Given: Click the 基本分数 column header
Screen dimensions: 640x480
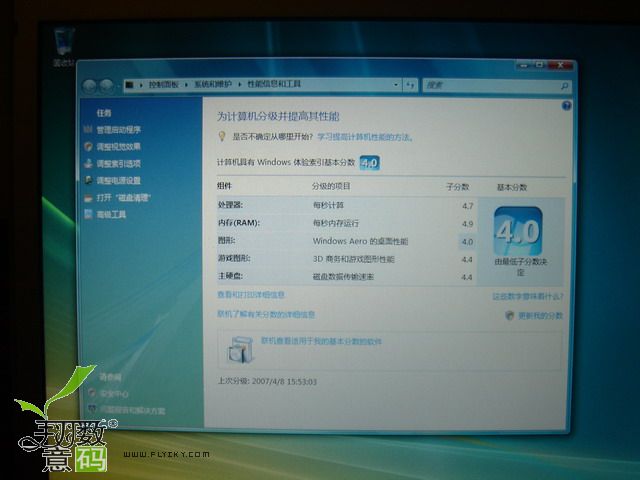Looking at the screenshot, I should point(512,187).
